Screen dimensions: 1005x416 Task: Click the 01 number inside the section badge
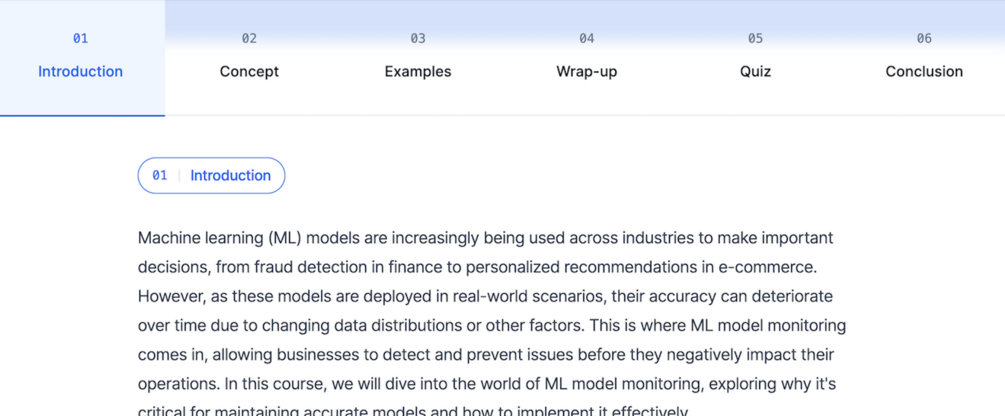click(160, 175)
